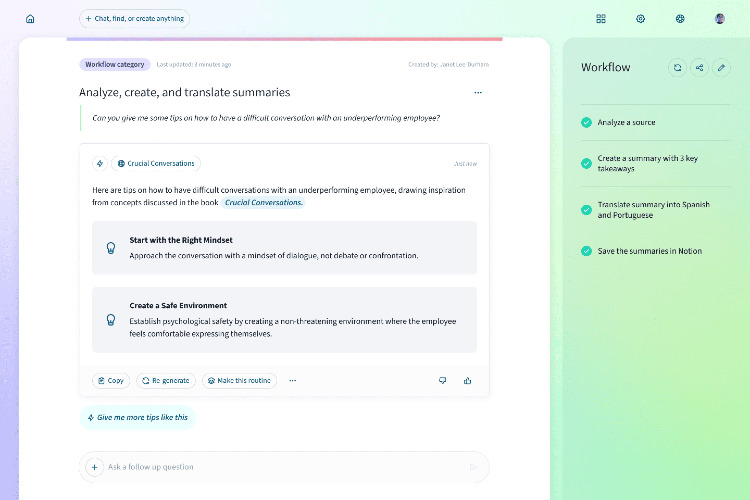Toggle the Create a summary with 3 key takeaways checkmark
Image resolution: width=750 pixels, height=500 pixels.
tap(586, 164)
